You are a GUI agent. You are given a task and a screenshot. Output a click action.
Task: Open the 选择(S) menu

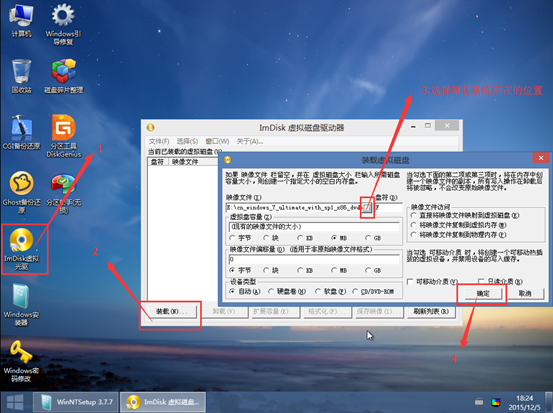(187, 141)
